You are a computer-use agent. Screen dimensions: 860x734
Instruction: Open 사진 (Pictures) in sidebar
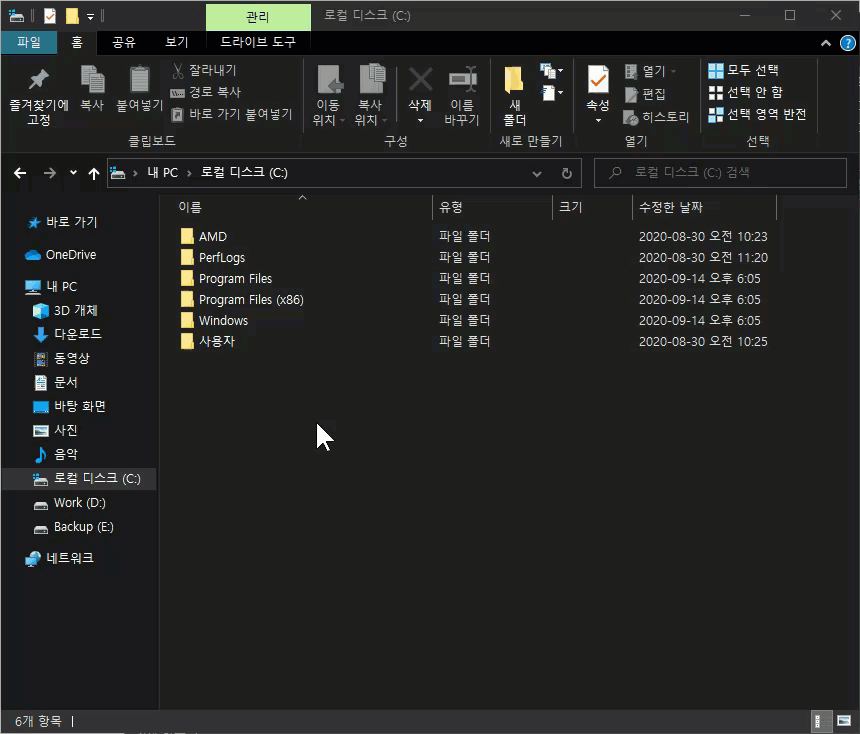[55, 430]
